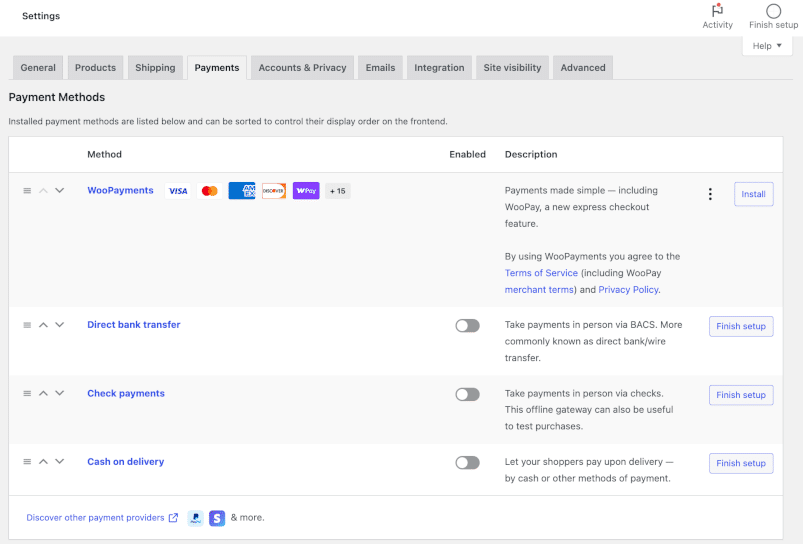The image size is (803, 544).
Task: Click the Description column header
Action: click(x=531, y=154)
